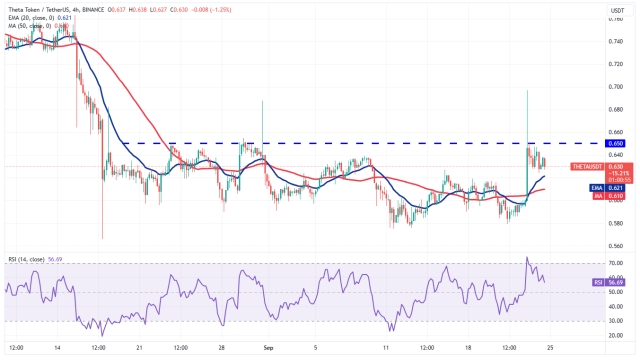
Task: Click the 25 date label on time axis
Action: (x=550, y=348)
